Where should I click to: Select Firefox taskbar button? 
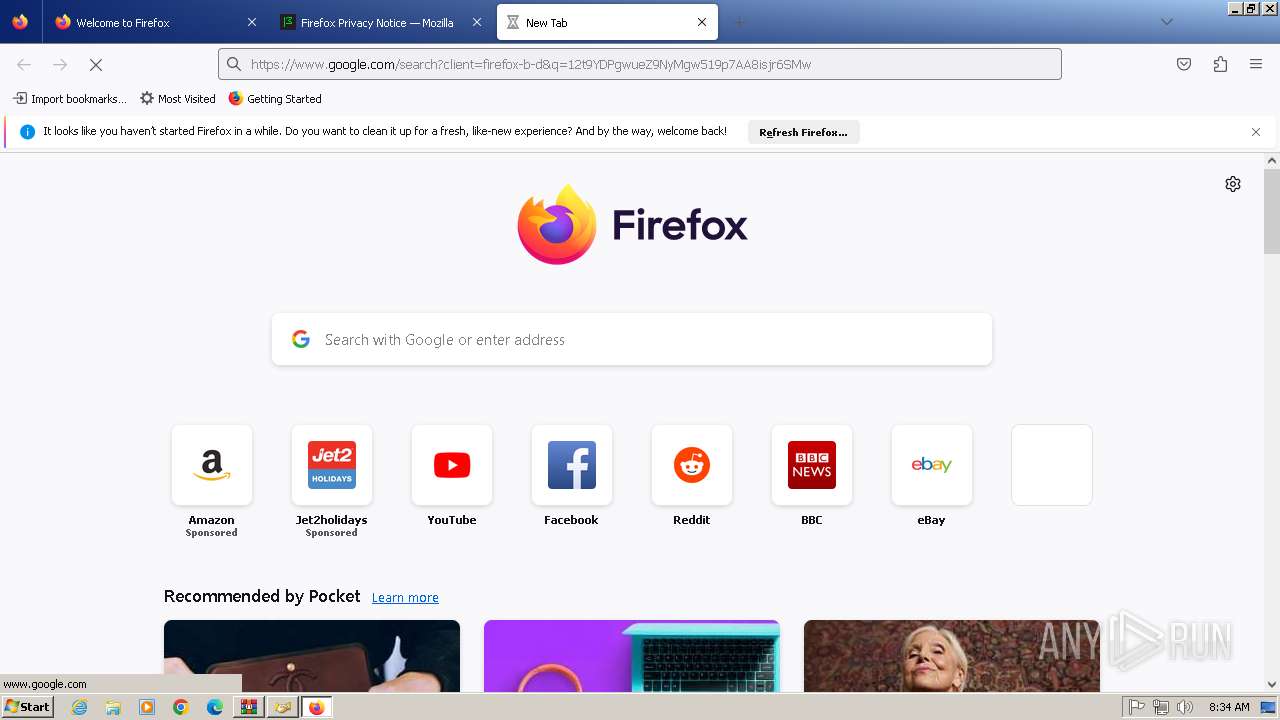[x=316, y=707]
